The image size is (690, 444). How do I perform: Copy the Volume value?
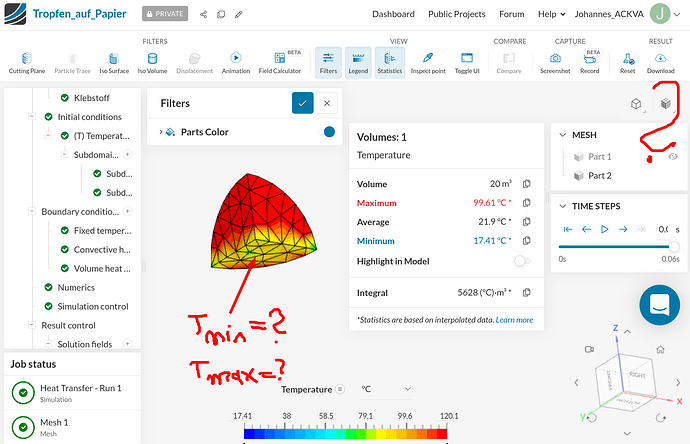click(526, 184)
